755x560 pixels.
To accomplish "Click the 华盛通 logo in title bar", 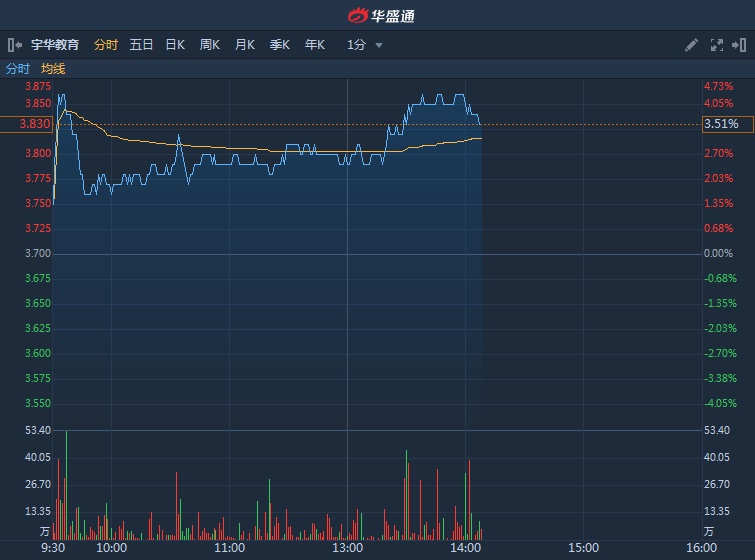I will (x=380, y=15).
